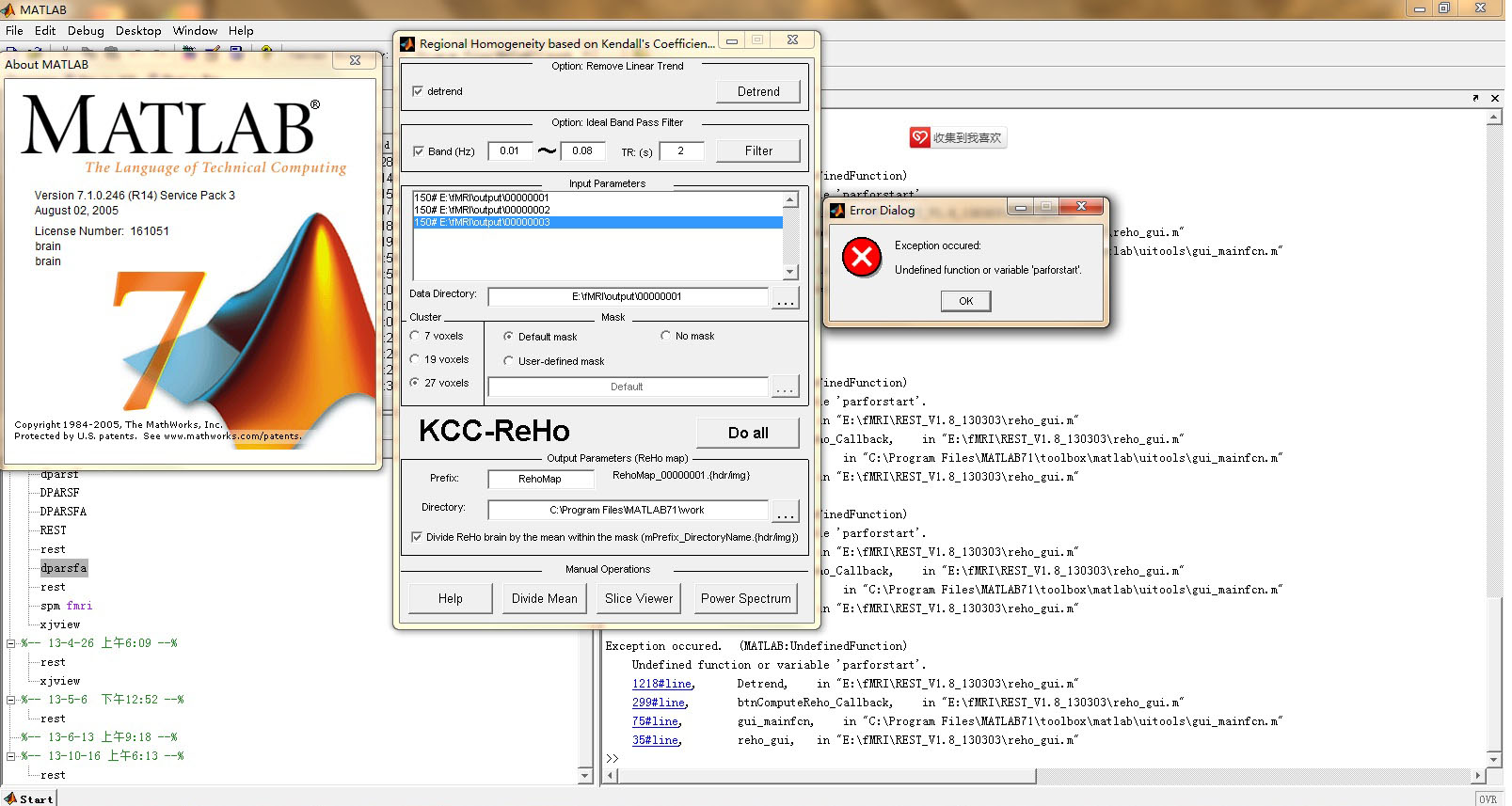Collapse the 13-4-26 command history group
Viewport: 1512px width, 806px height.
tap(11, 643)
